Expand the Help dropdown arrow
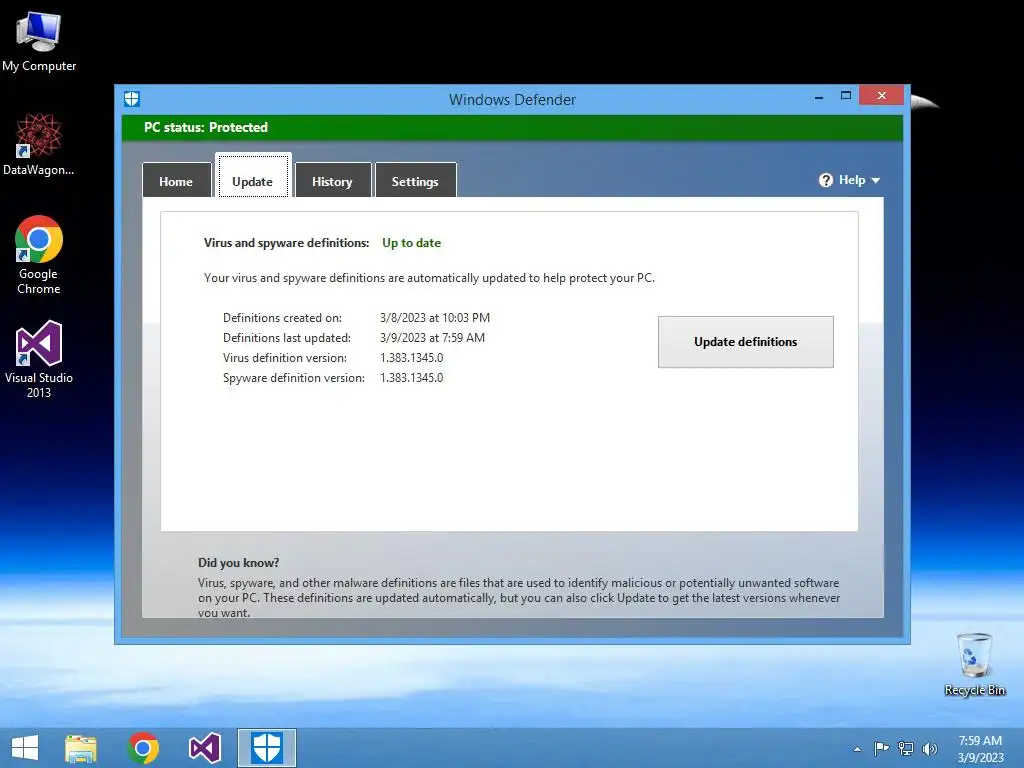 876,180
